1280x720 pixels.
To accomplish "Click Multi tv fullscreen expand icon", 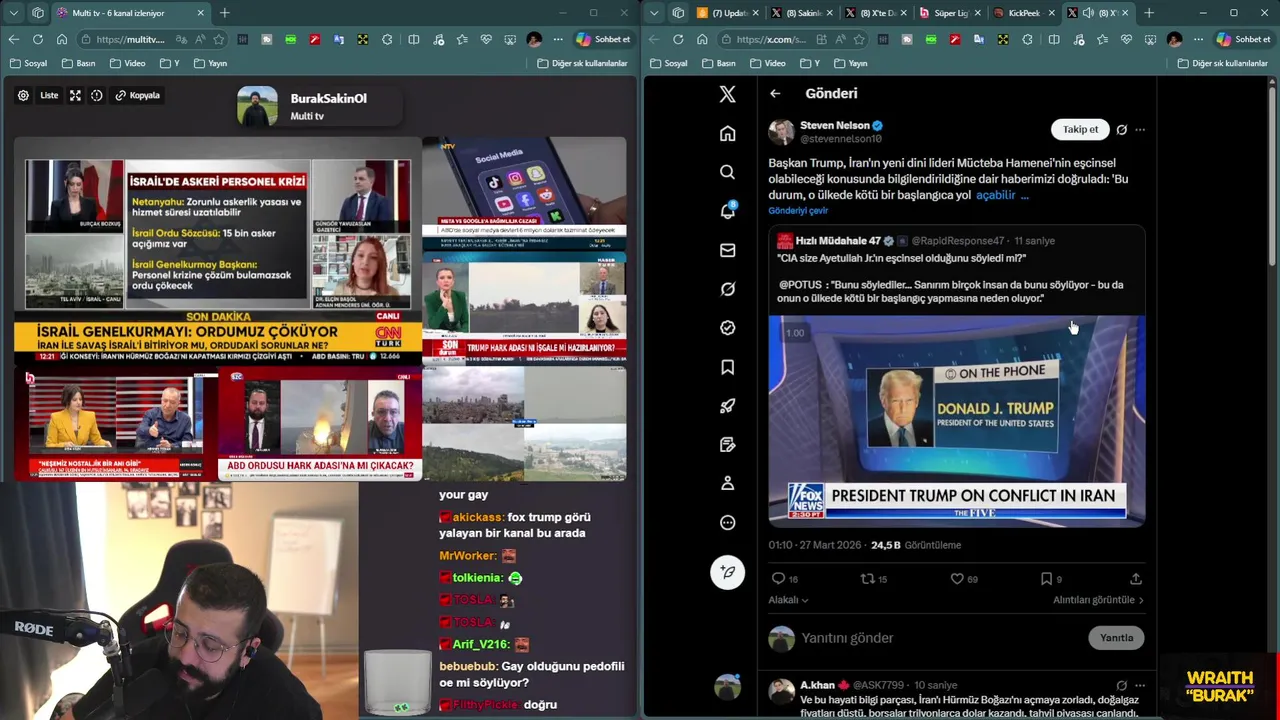I will [x=75, y=95].
